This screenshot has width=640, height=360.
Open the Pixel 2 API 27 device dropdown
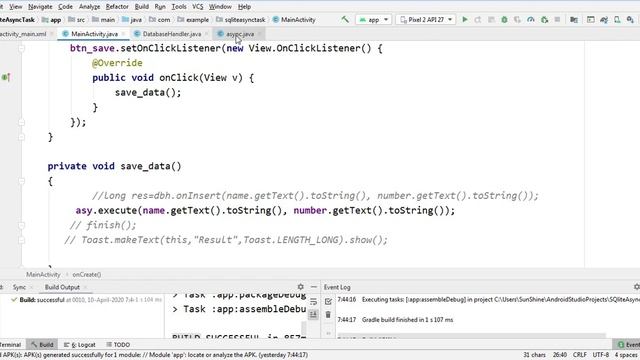point(425,19)
